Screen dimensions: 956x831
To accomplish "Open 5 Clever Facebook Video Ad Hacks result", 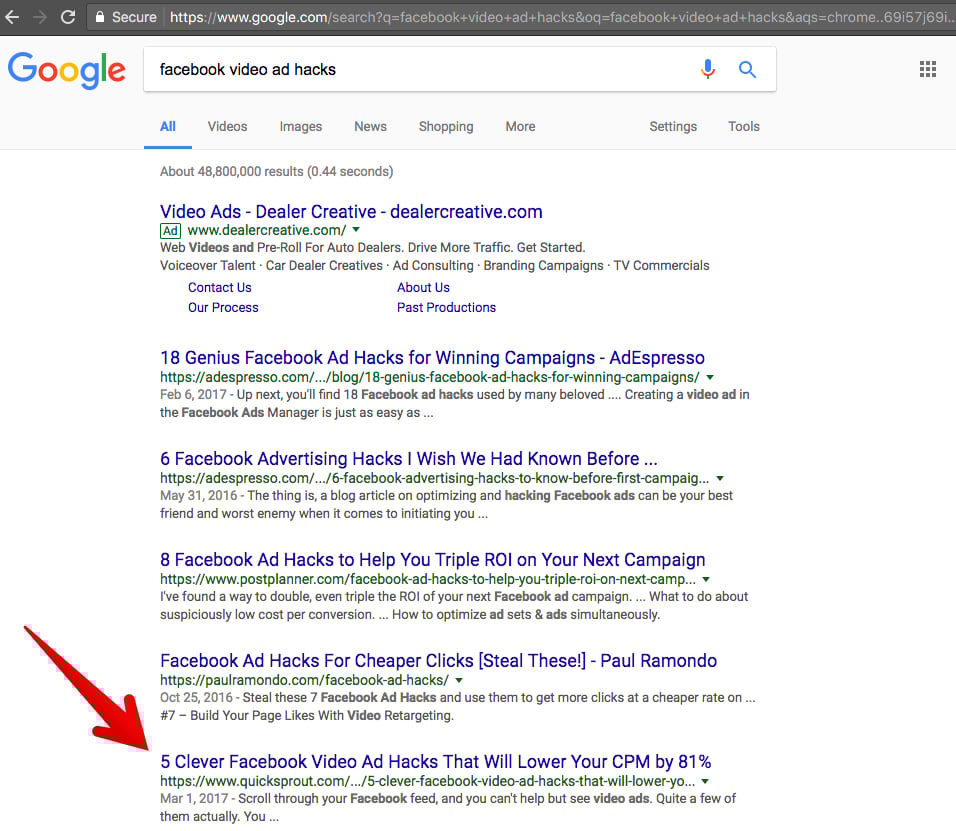I will click(436, 761).
